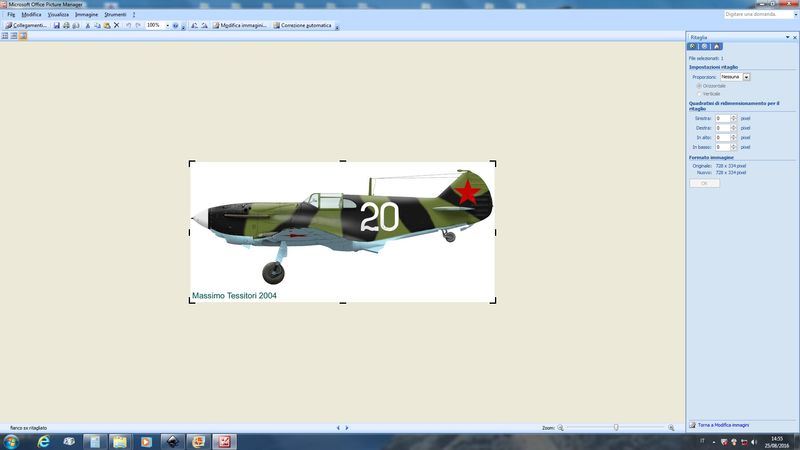800x450 pixels.
Task: Open Windows Media Player from taskbar
Action: (x=146, y=441)
